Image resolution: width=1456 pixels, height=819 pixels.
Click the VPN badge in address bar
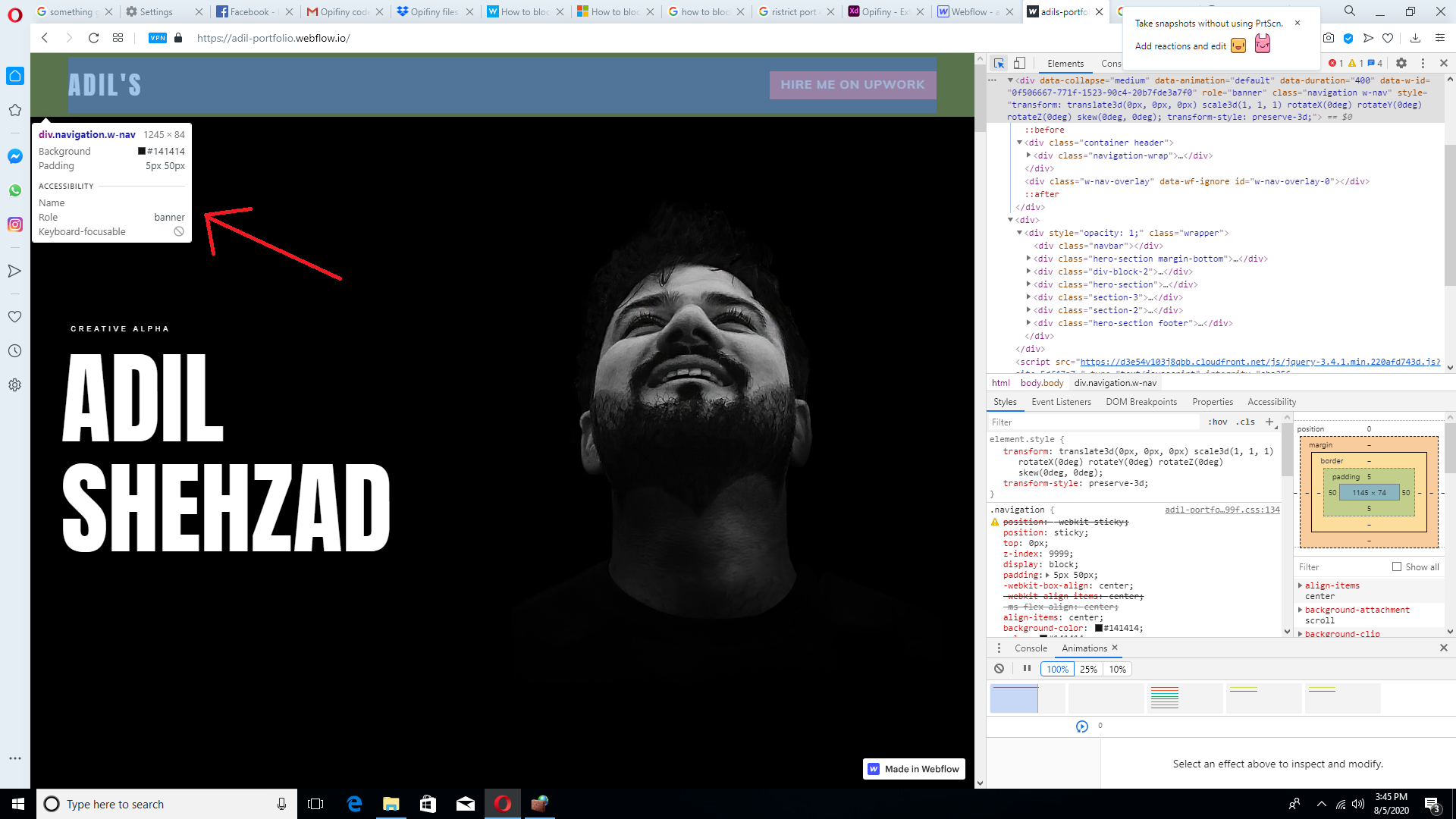158,38
